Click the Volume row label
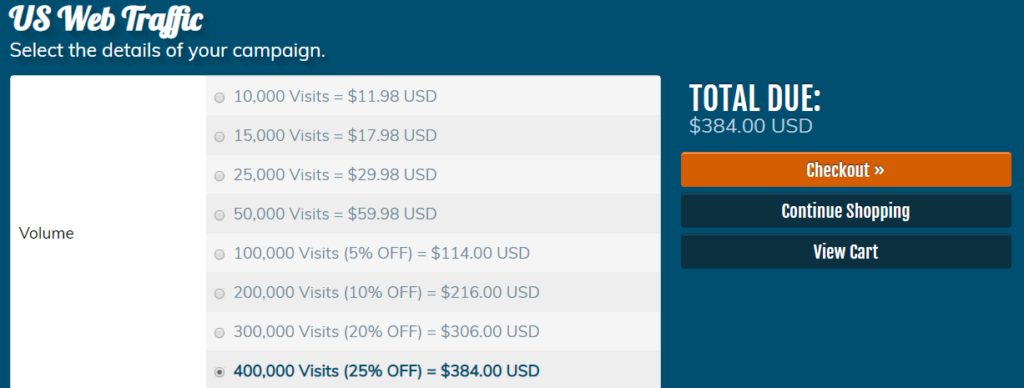The image size is (1024, 388). (46, 233)
